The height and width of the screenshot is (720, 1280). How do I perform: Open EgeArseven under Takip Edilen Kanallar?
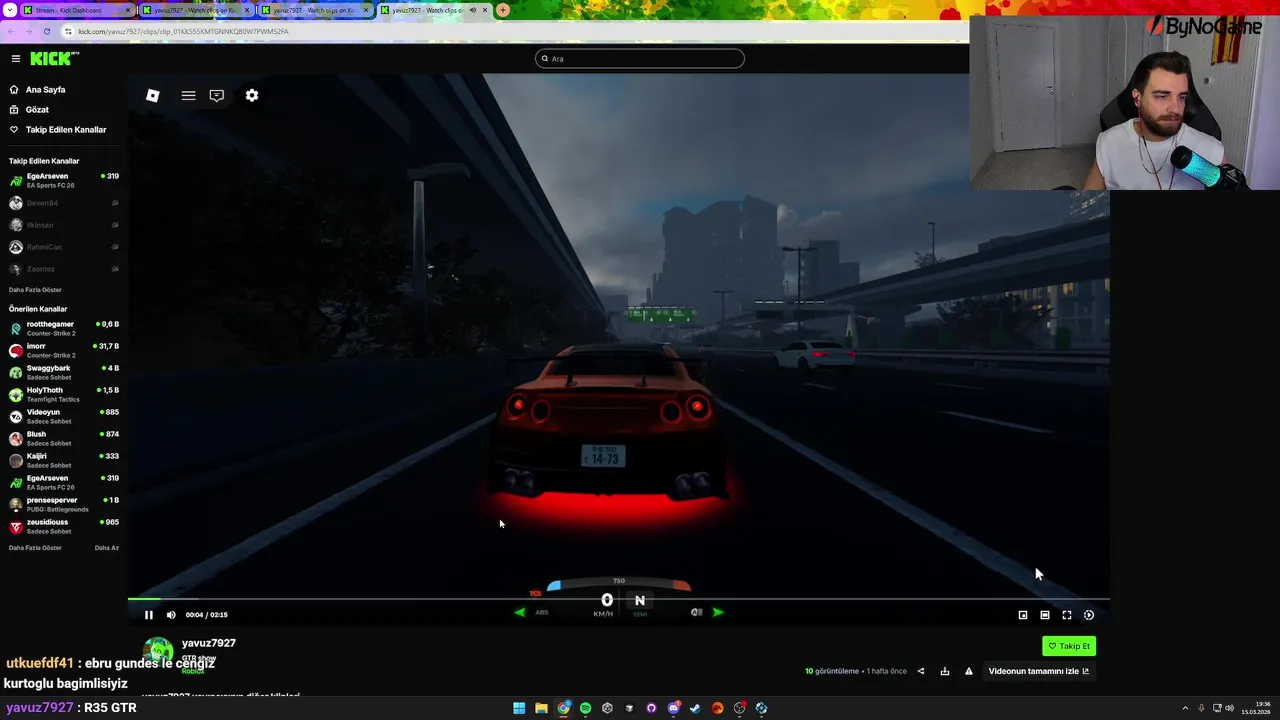click(64, 180)
